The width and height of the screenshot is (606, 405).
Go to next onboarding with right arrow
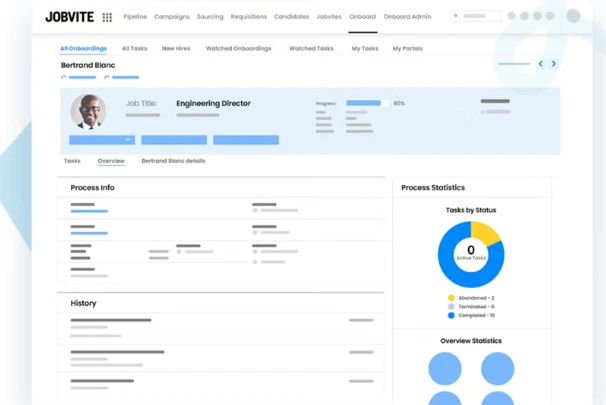pyautogui.click(x=554, y=64)
